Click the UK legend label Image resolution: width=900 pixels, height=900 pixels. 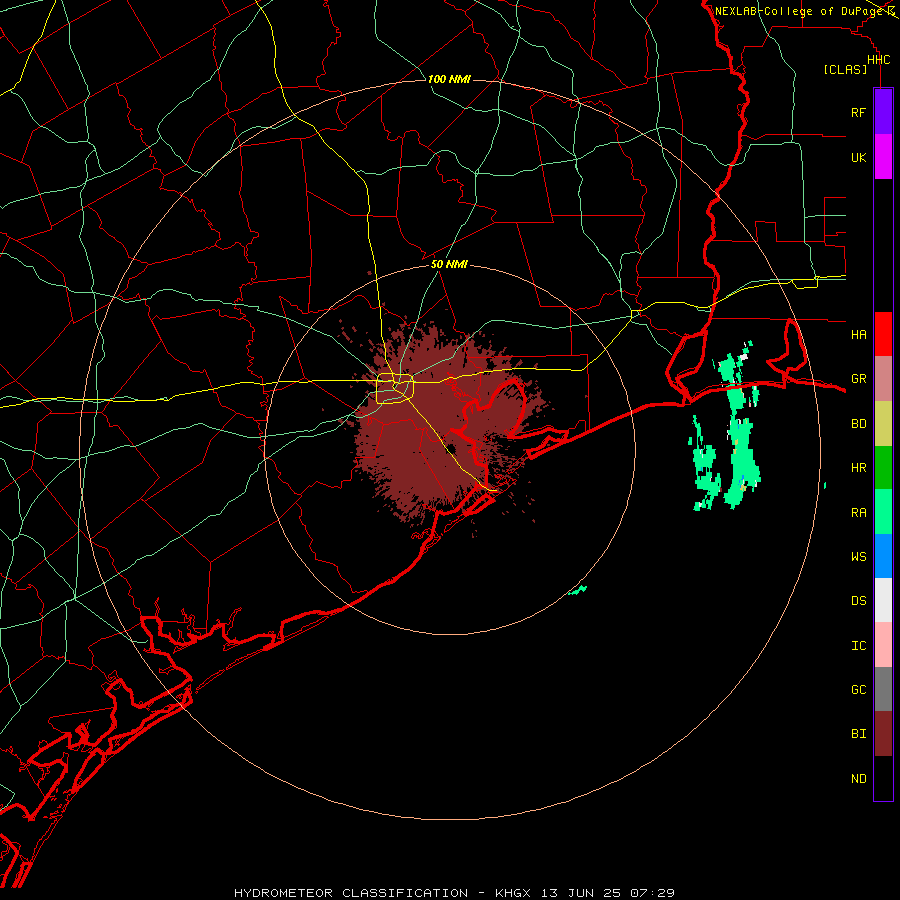[858, 157]
